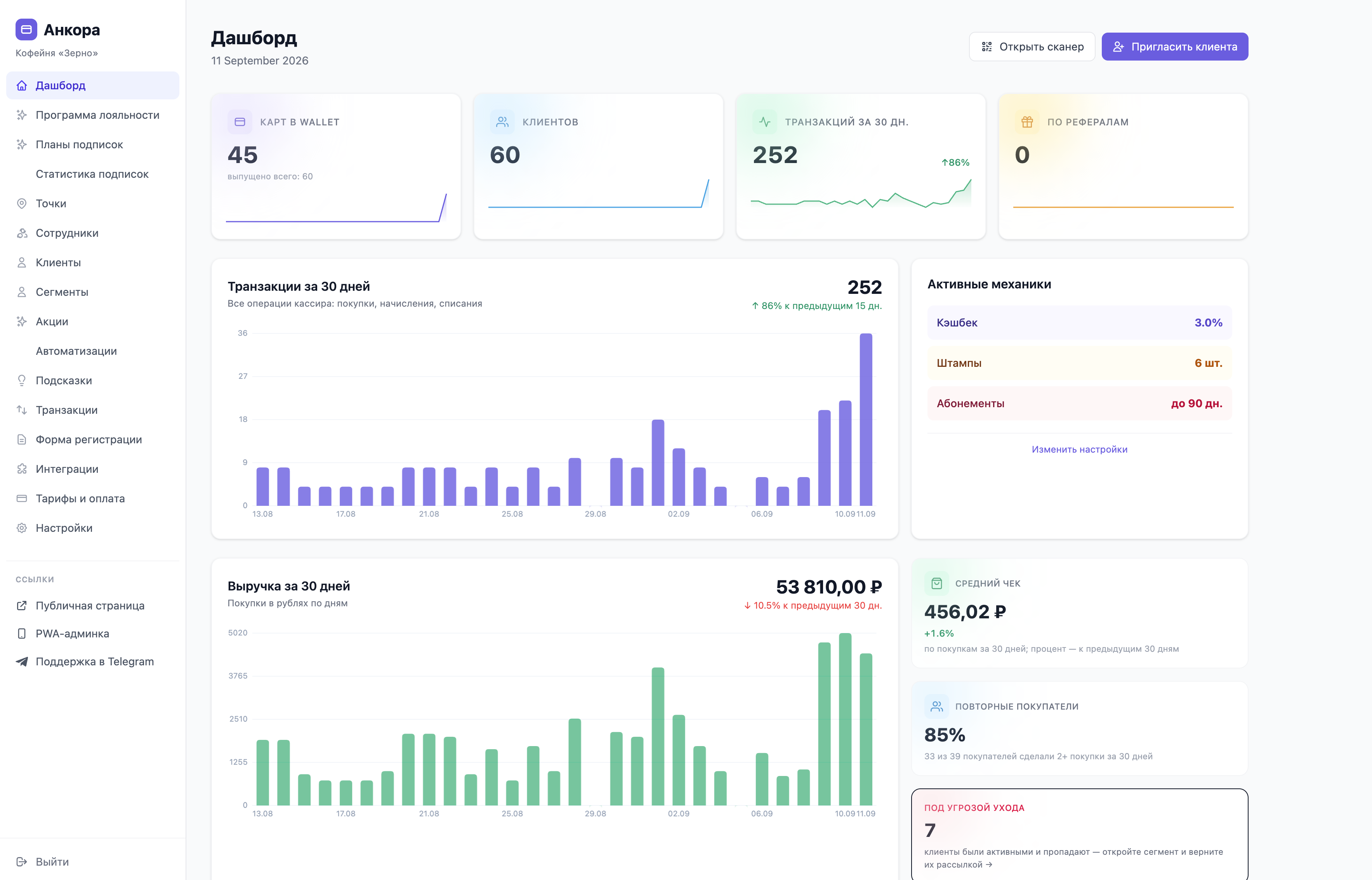Click the Изменить настройки link
The width and height of the screenshot is (1372, 880).
pyautogui.click(x=1079, y=449)
